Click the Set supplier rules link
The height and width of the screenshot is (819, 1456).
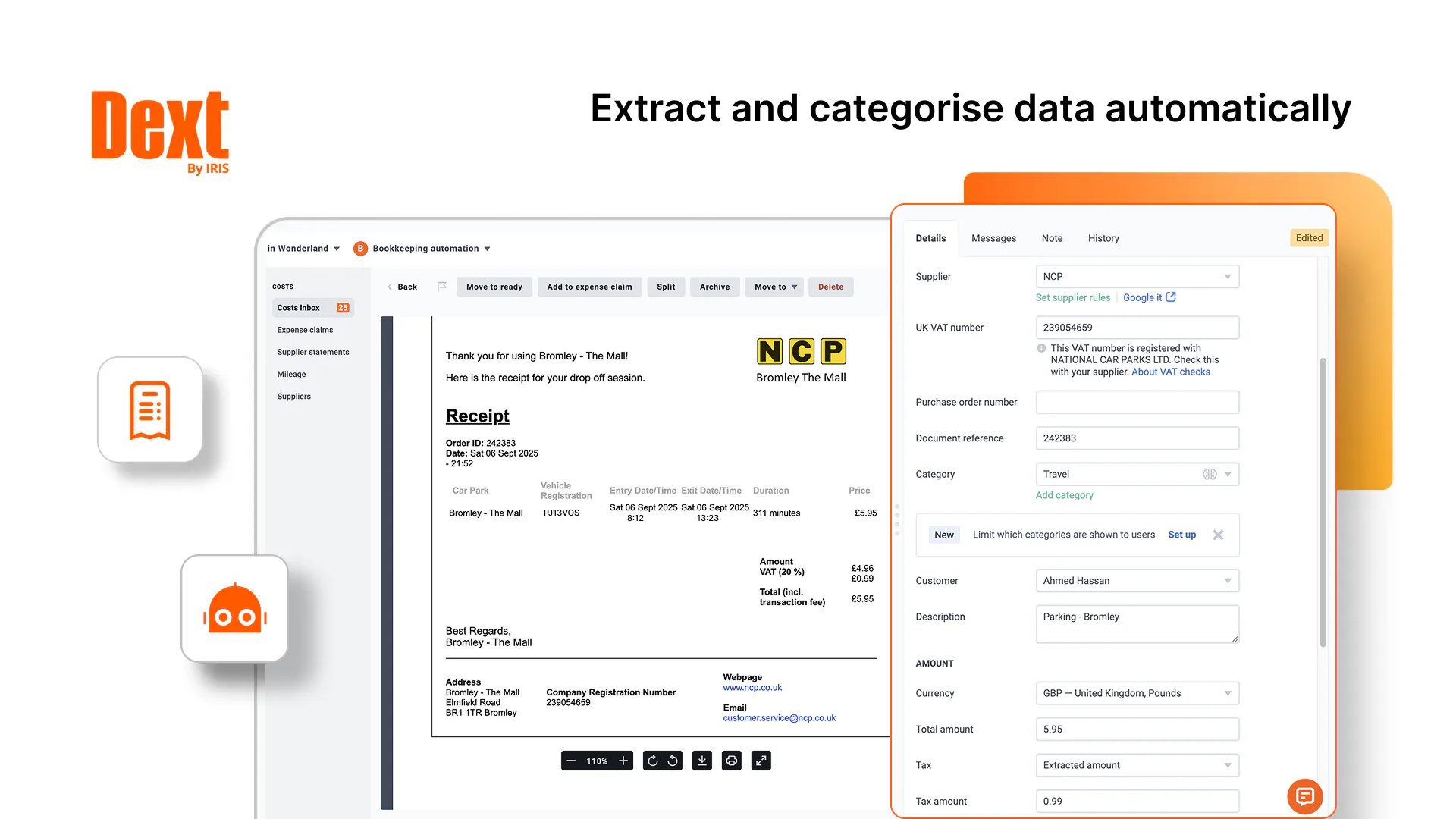point(1072,297)
